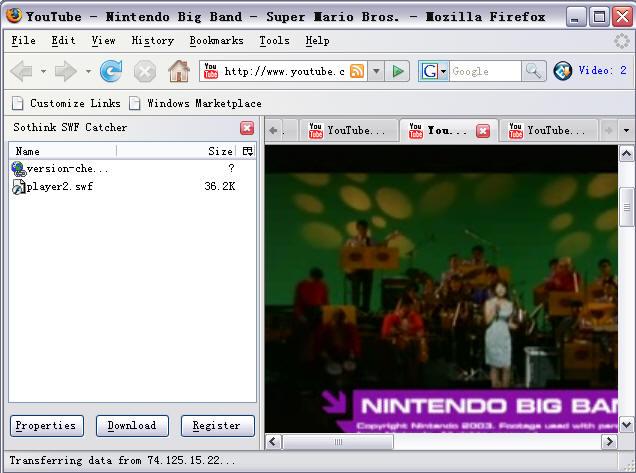Open the search engine selector dropdown
636x473 pixels.
(x=444, y=72)
